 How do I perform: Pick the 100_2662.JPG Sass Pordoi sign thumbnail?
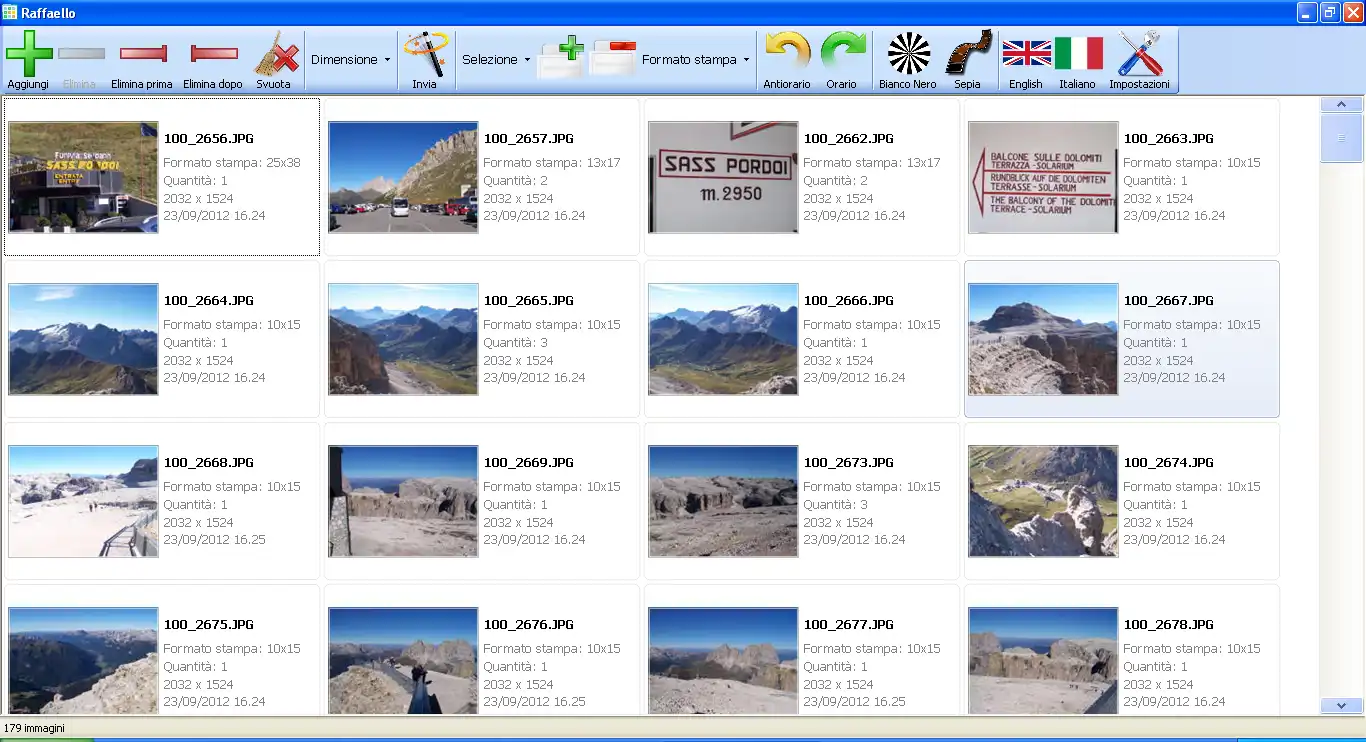[723, 178]
